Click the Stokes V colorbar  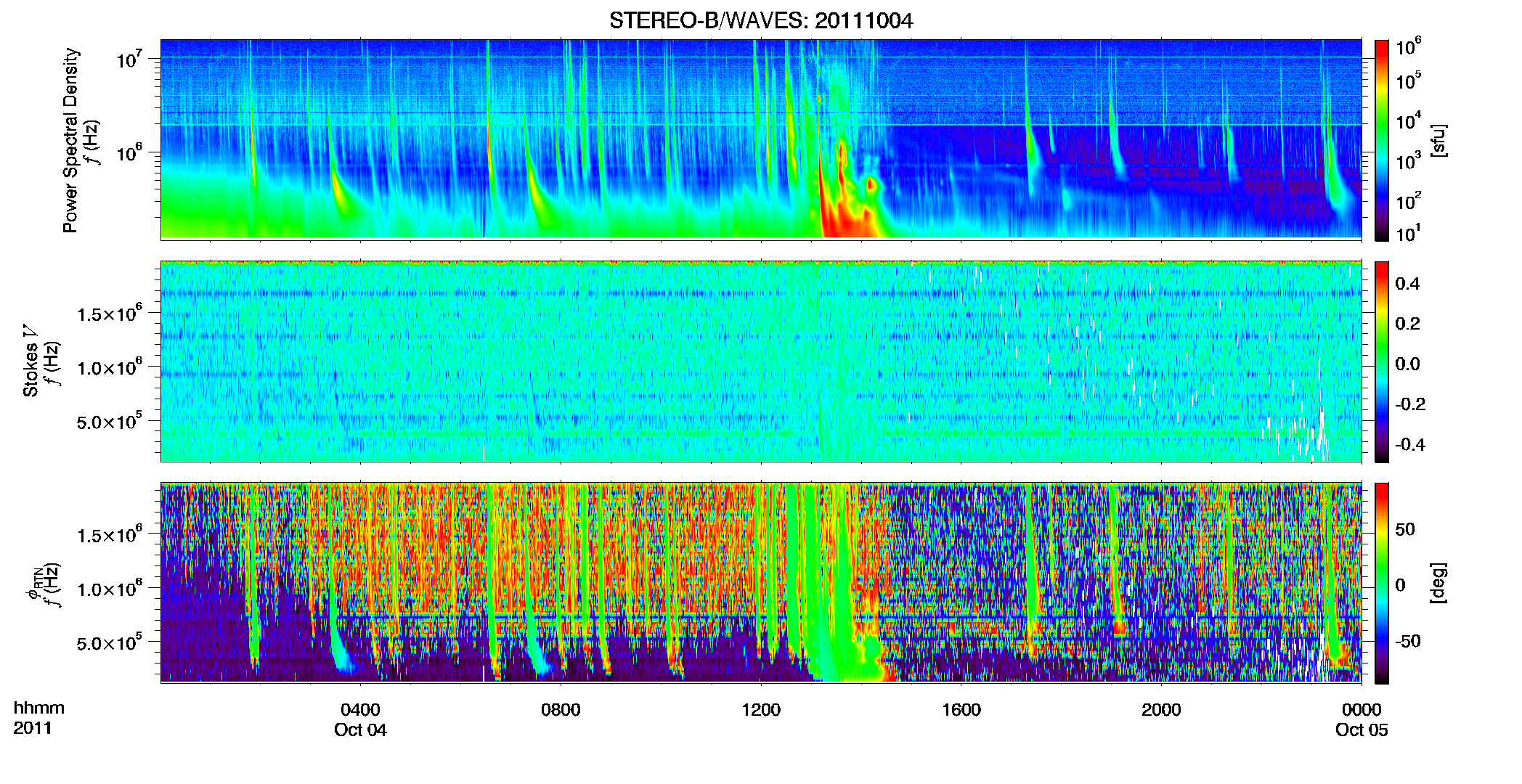point(1382,362)
